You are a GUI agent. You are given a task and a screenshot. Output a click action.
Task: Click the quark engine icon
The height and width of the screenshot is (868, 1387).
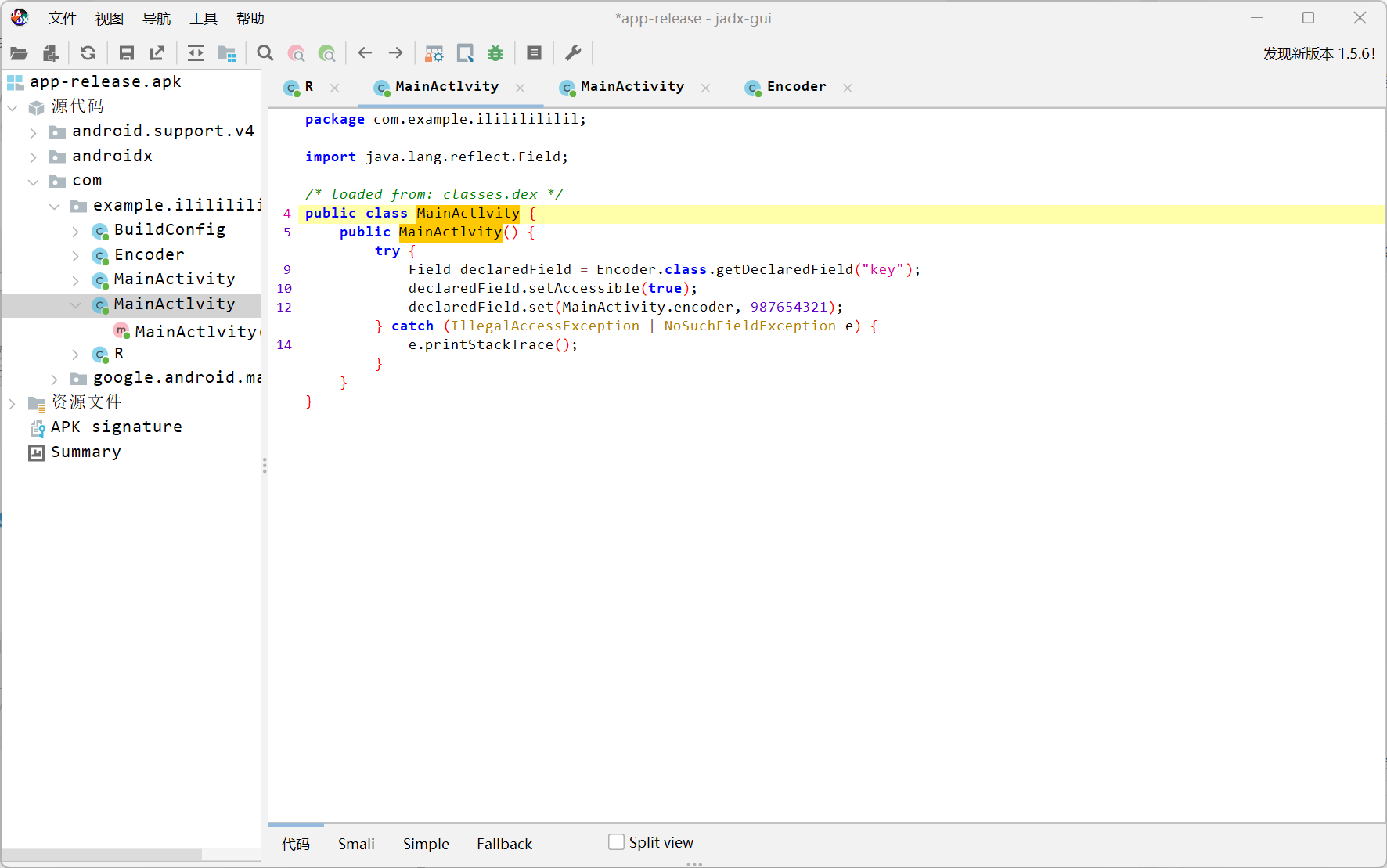466,53
